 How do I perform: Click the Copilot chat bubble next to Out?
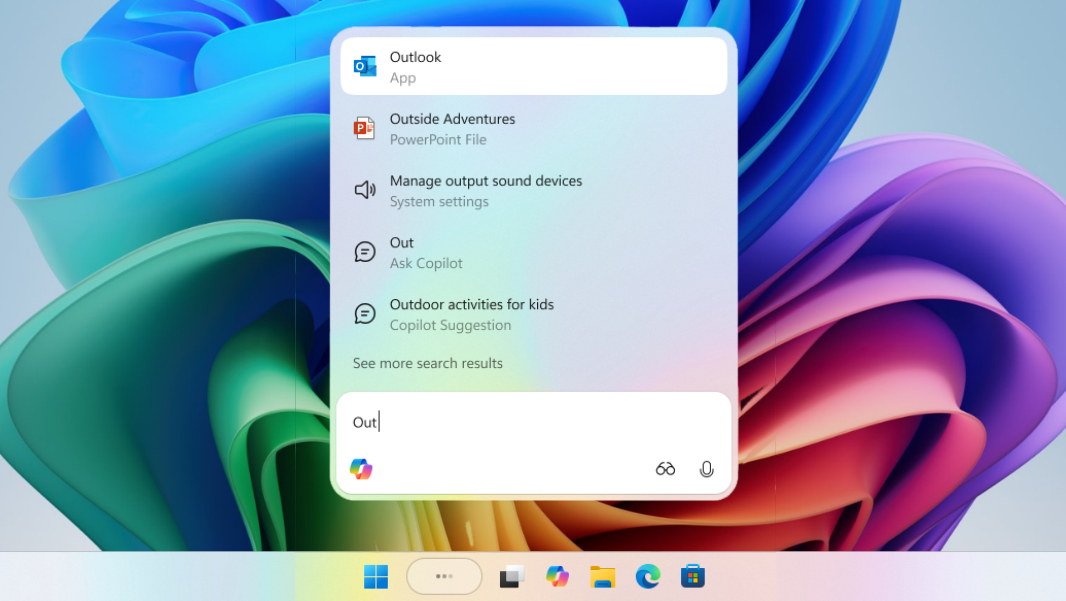click(x=364, y=251)
